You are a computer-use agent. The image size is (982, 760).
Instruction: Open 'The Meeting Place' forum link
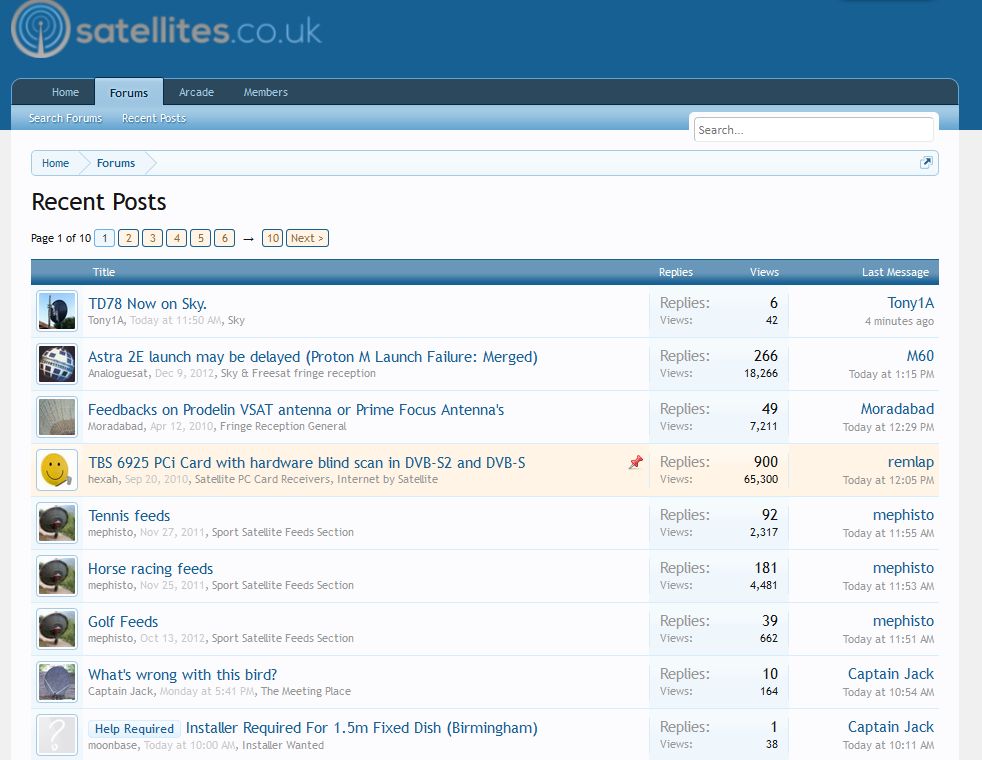[x=306, y=691]
